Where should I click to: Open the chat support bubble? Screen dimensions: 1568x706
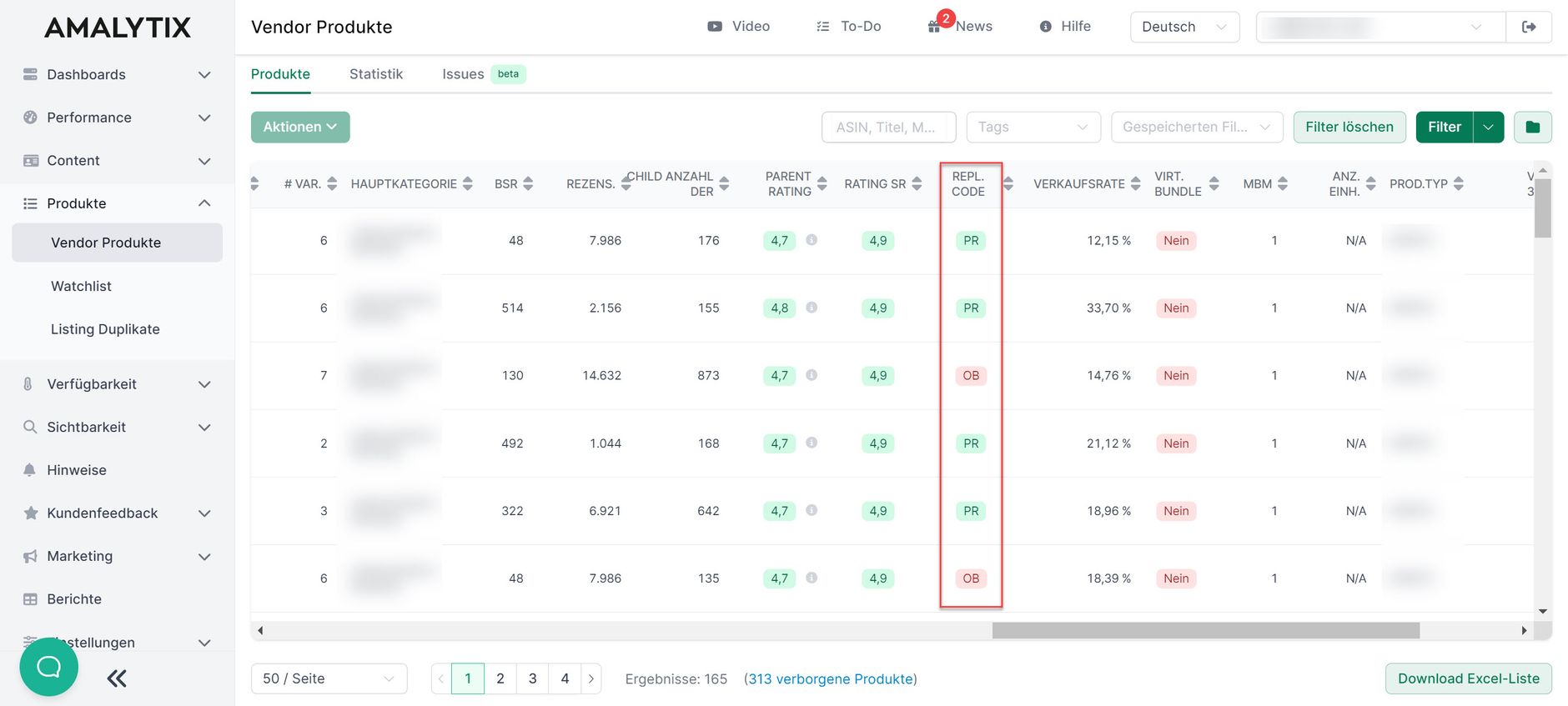(48, 667)
